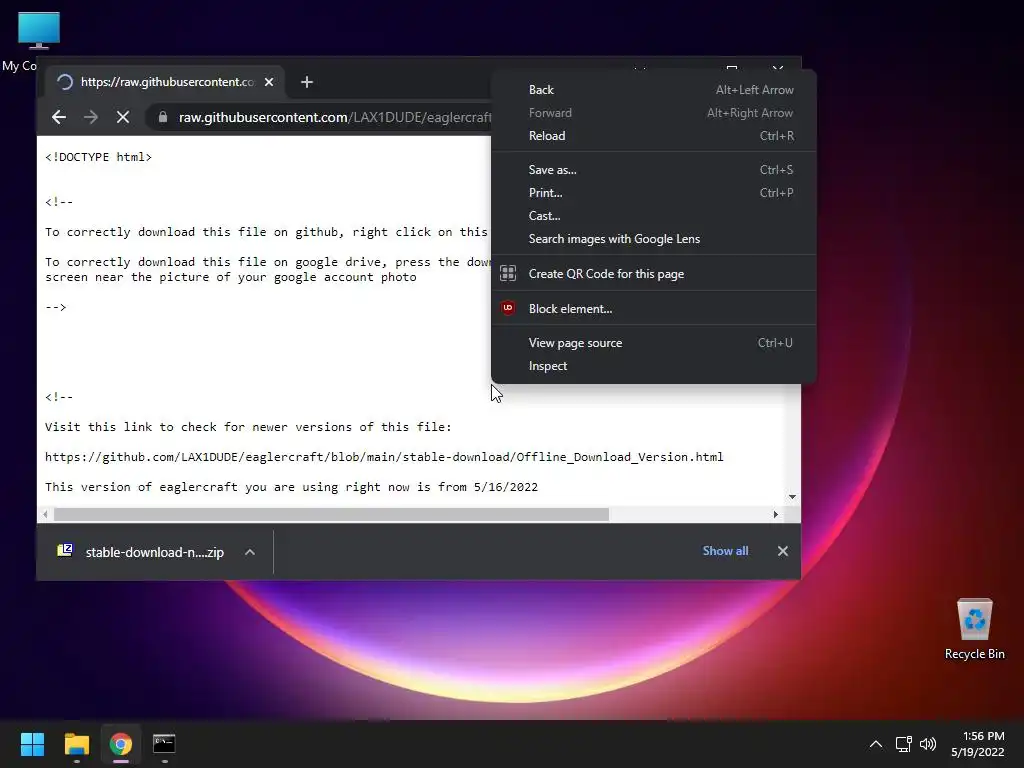
Task: Choose Search images with Google Lens
Action: (x=654, y=239)
